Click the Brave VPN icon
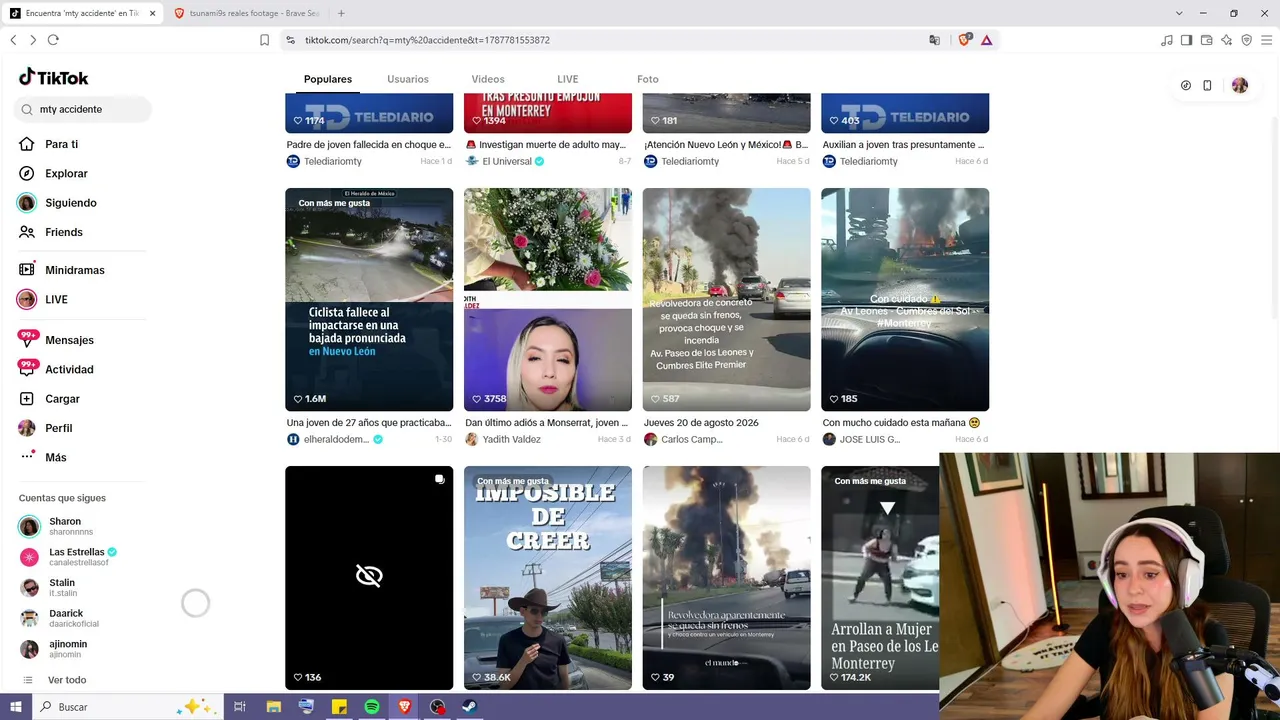This screenshot has height=720, width=1280. click(1246, 40)
